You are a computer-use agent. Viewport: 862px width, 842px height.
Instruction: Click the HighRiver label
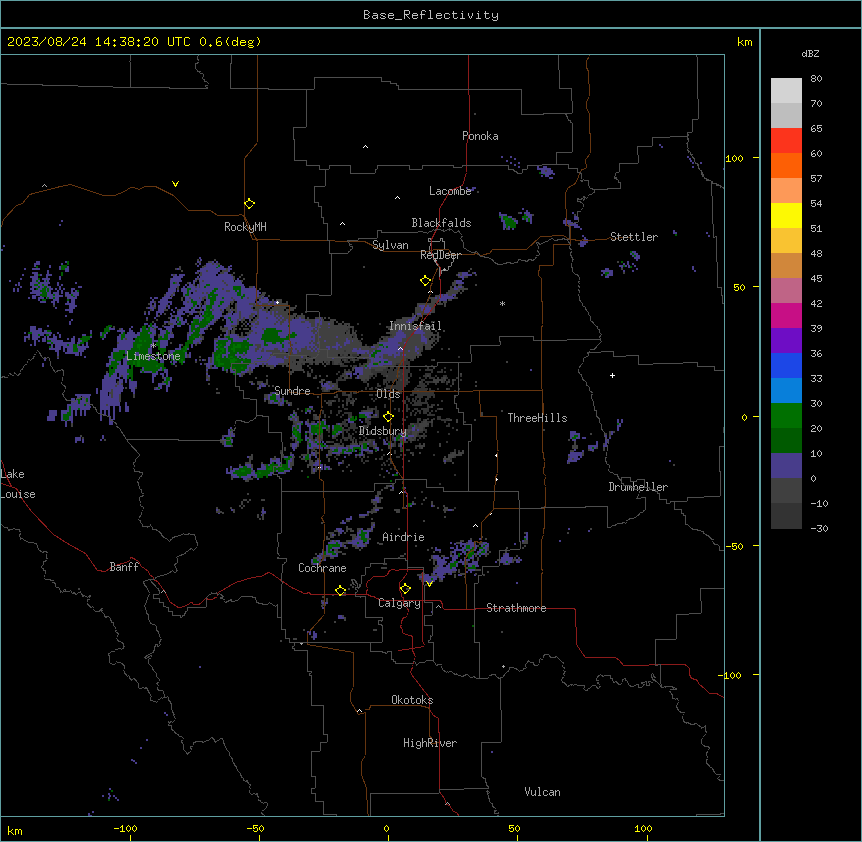[x=430, y=743]
